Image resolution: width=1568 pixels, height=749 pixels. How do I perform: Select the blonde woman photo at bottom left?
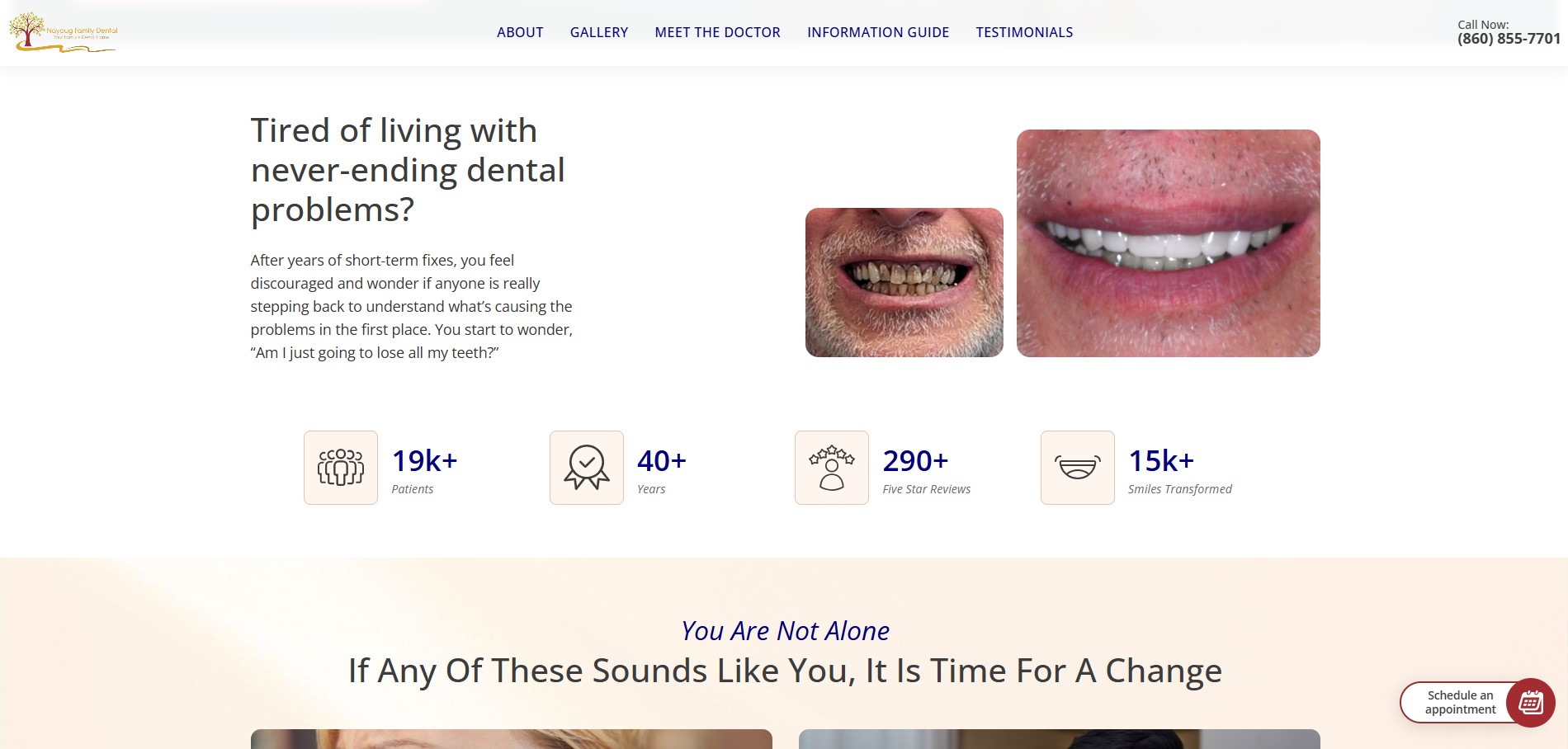point(510,738)
